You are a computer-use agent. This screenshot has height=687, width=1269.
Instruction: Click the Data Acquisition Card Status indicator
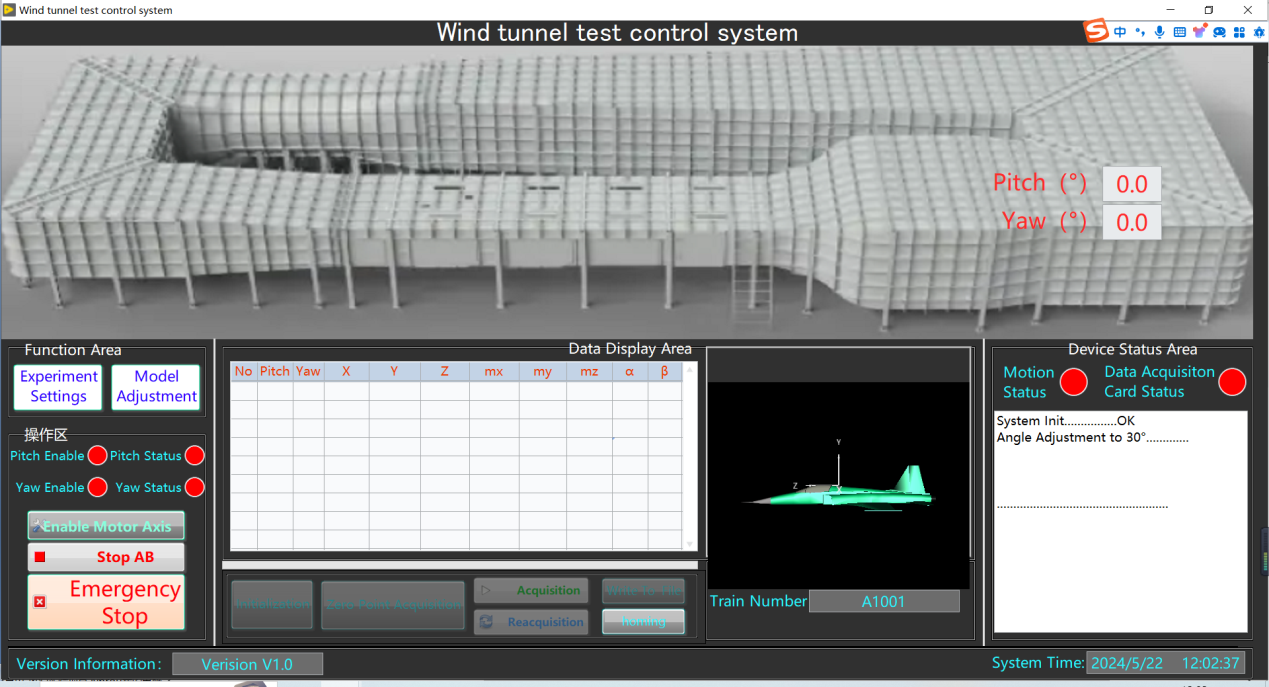[1232, 382]
